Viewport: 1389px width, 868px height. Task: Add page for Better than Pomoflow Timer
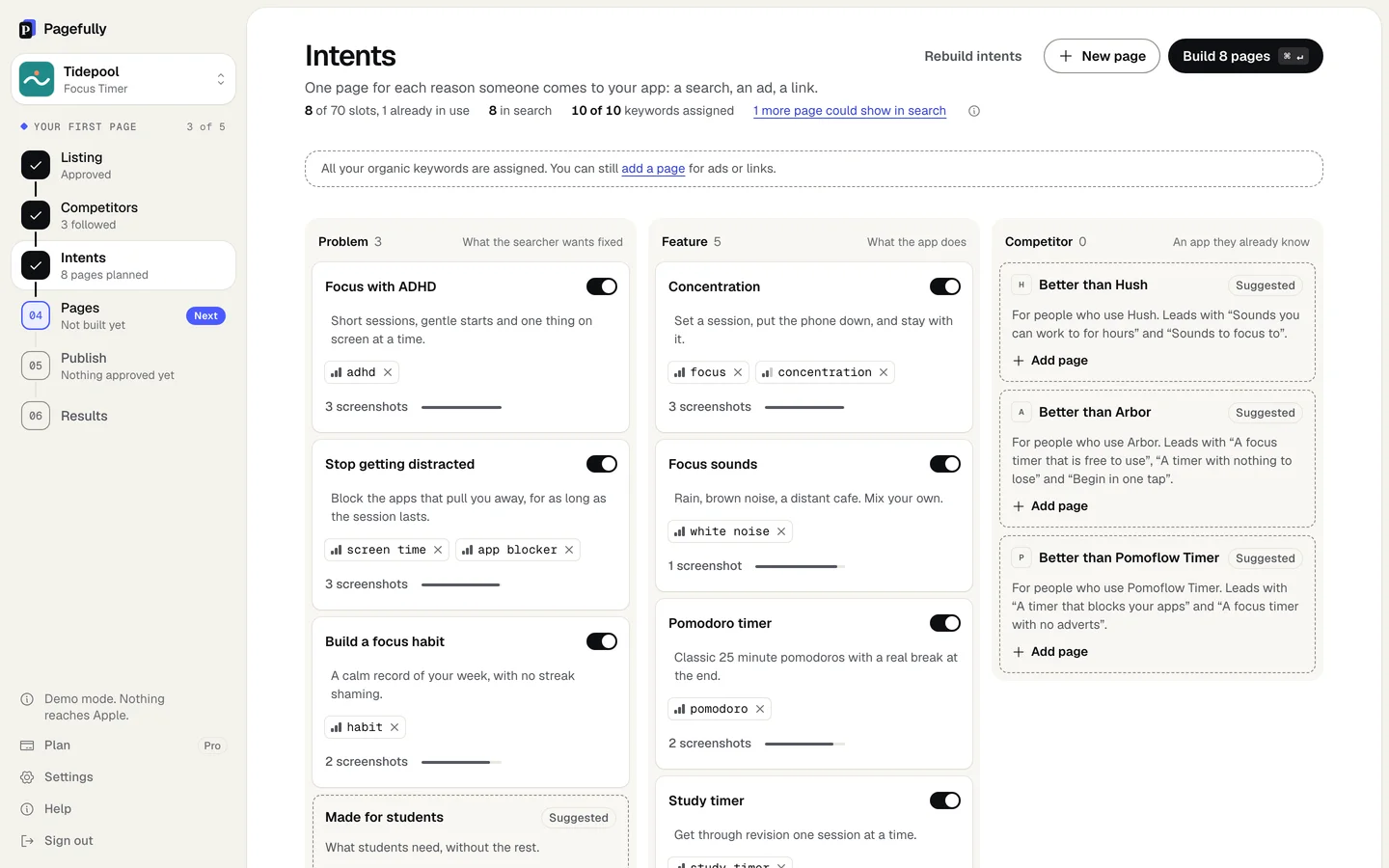click(x=1049, y=652)
